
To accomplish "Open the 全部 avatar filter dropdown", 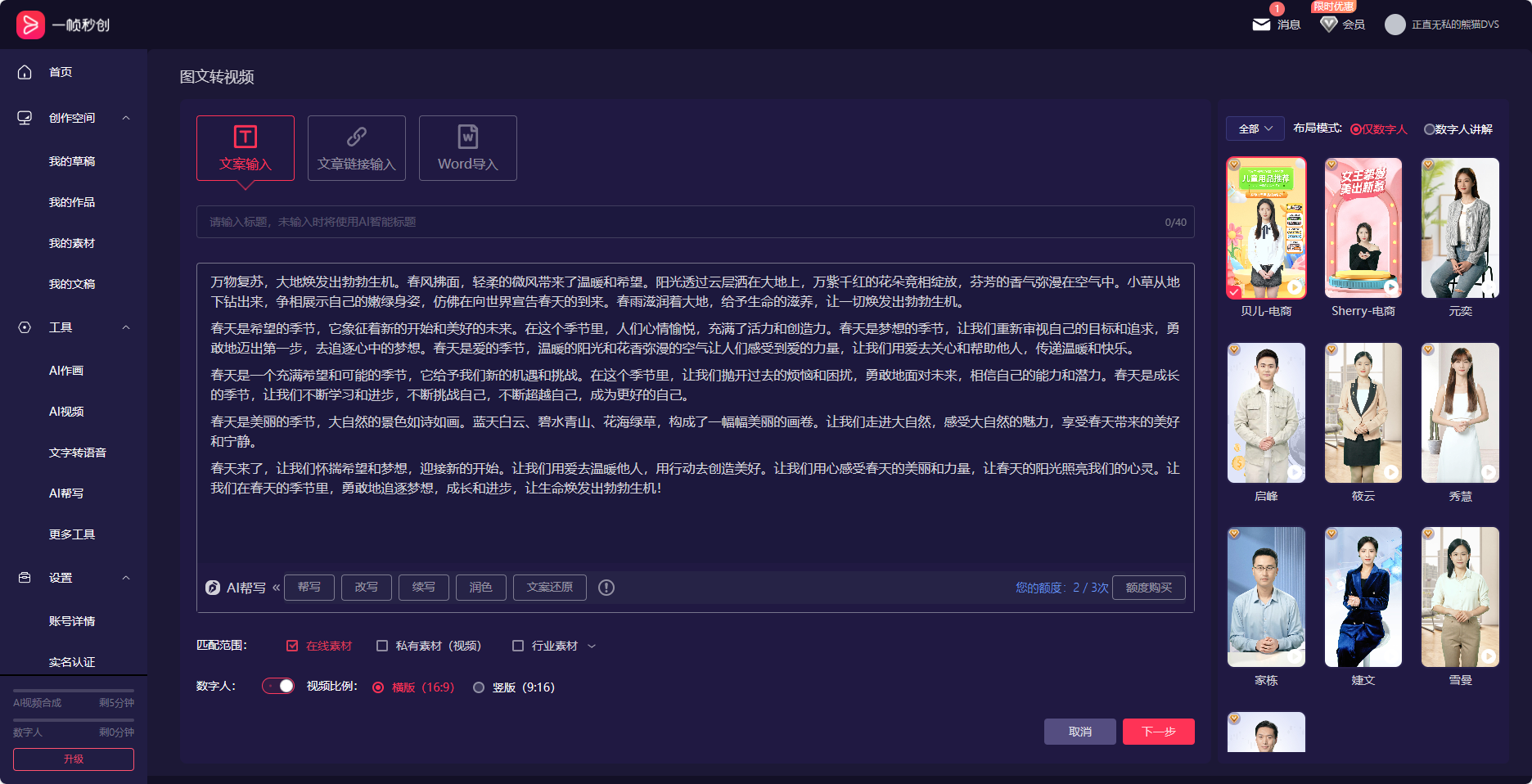I will point(1254,128).
